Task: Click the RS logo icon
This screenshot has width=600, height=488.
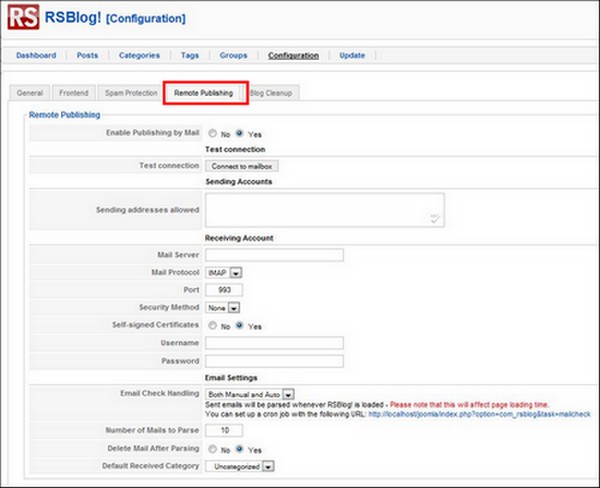Action: coord(23,16)
